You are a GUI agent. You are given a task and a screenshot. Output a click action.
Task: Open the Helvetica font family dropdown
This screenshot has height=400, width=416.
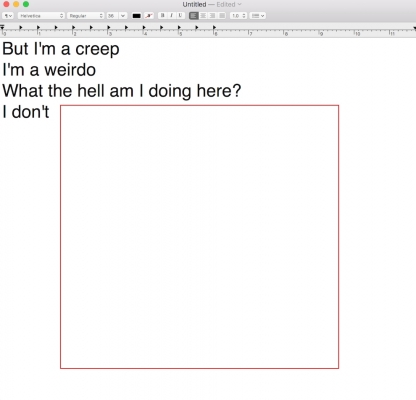point(41,16)
